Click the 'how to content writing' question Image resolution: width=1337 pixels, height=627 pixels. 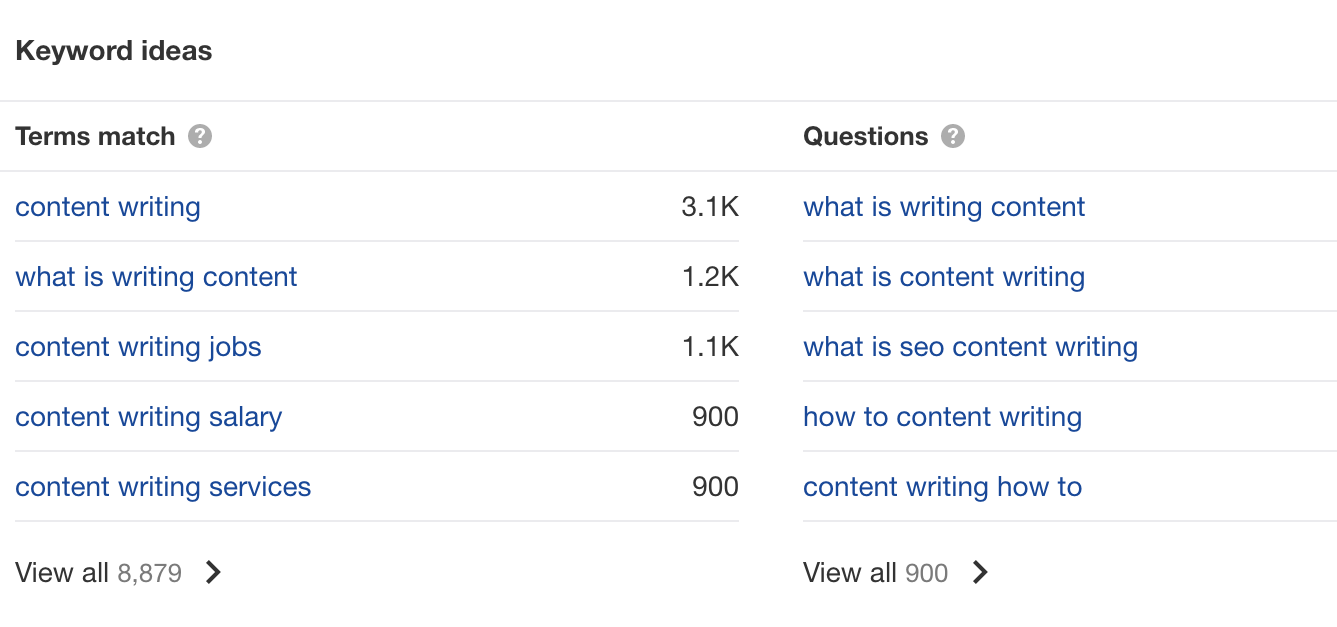(942, 417)
